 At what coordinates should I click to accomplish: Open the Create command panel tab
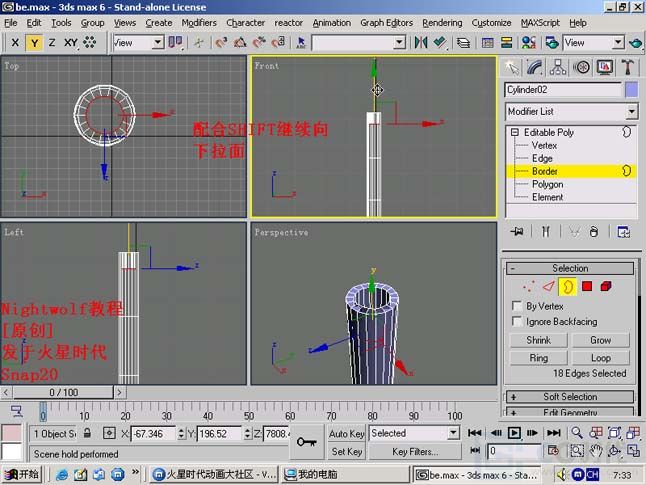click(512, 68)
